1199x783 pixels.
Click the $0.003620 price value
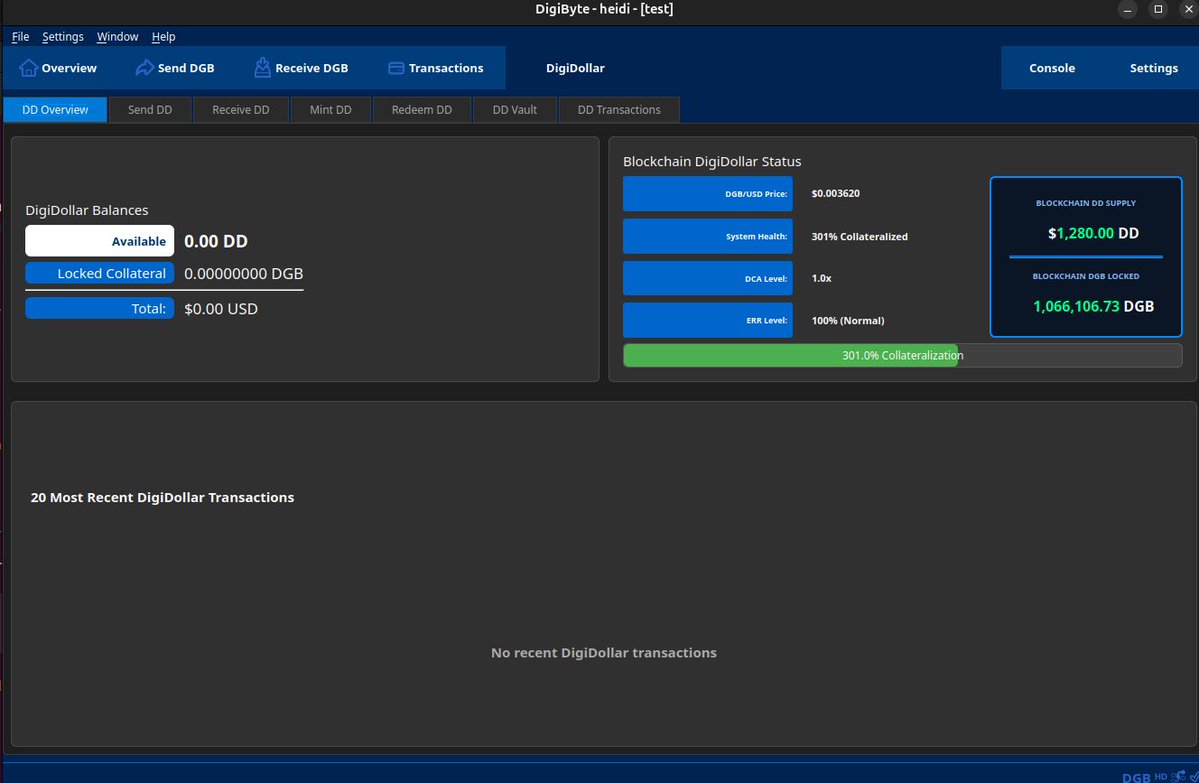click(x=835, y=193)
